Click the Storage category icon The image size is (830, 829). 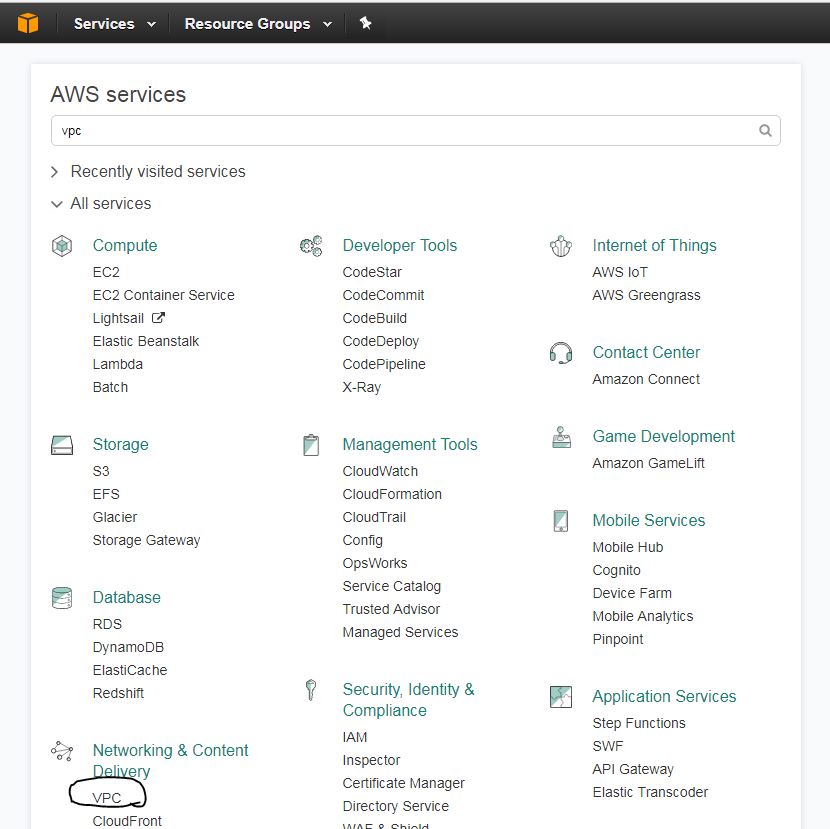point(62,445)
